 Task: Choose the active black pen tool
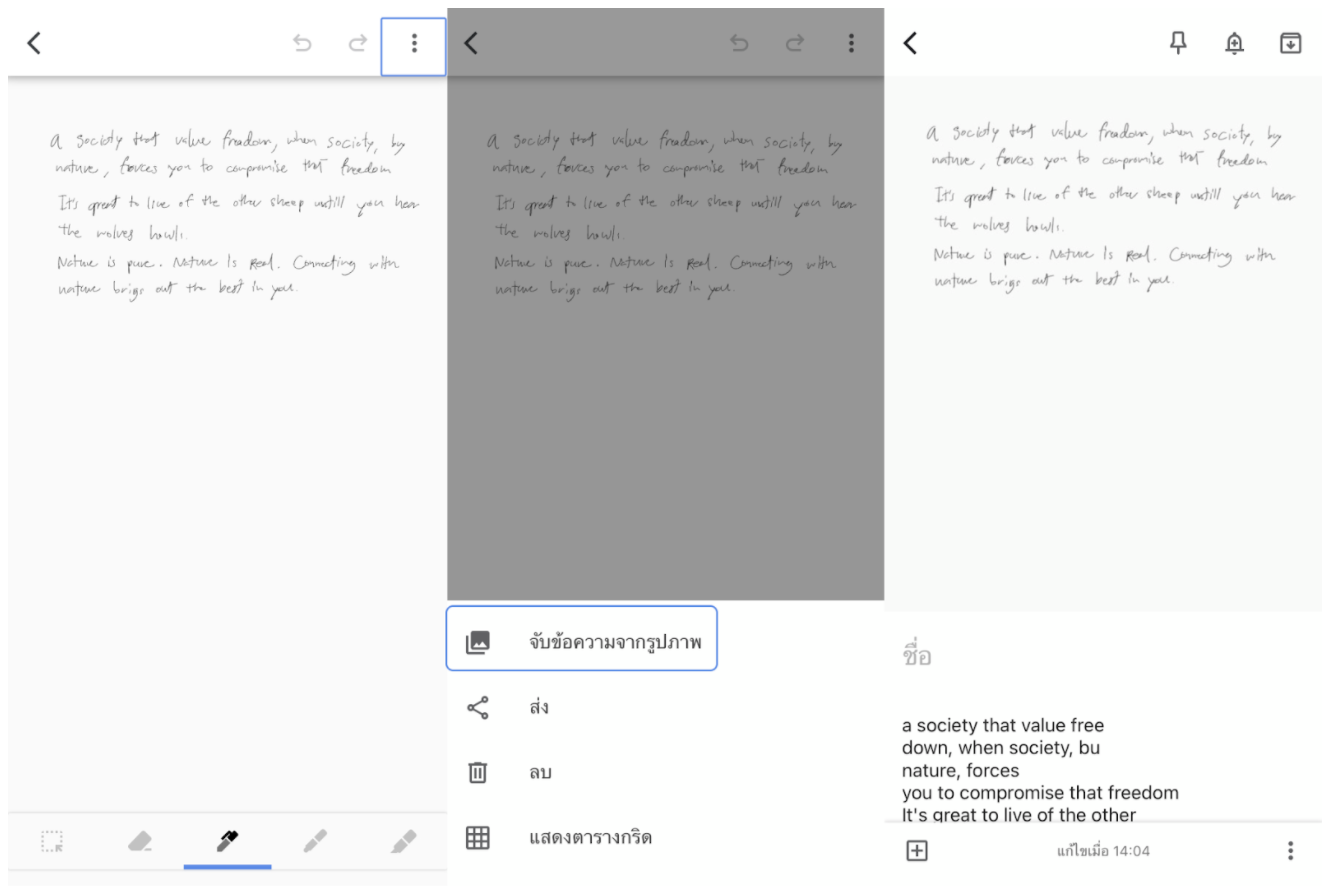click(227, 841)
